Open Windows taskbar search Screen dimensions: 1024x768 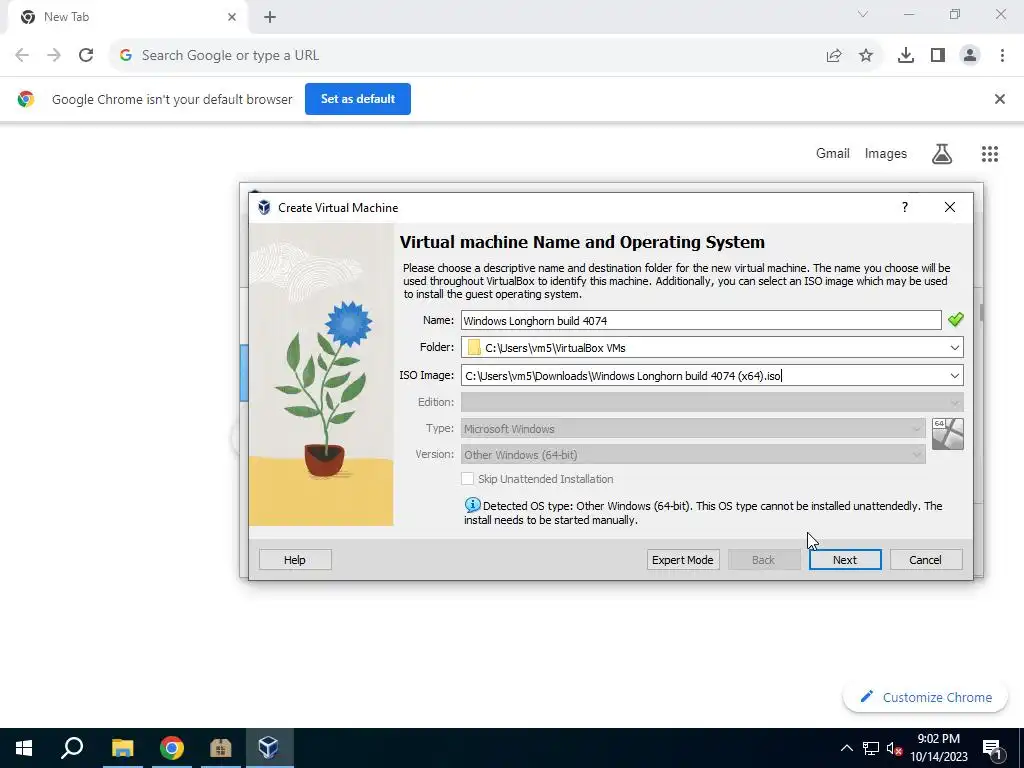(x=72, y=748)
